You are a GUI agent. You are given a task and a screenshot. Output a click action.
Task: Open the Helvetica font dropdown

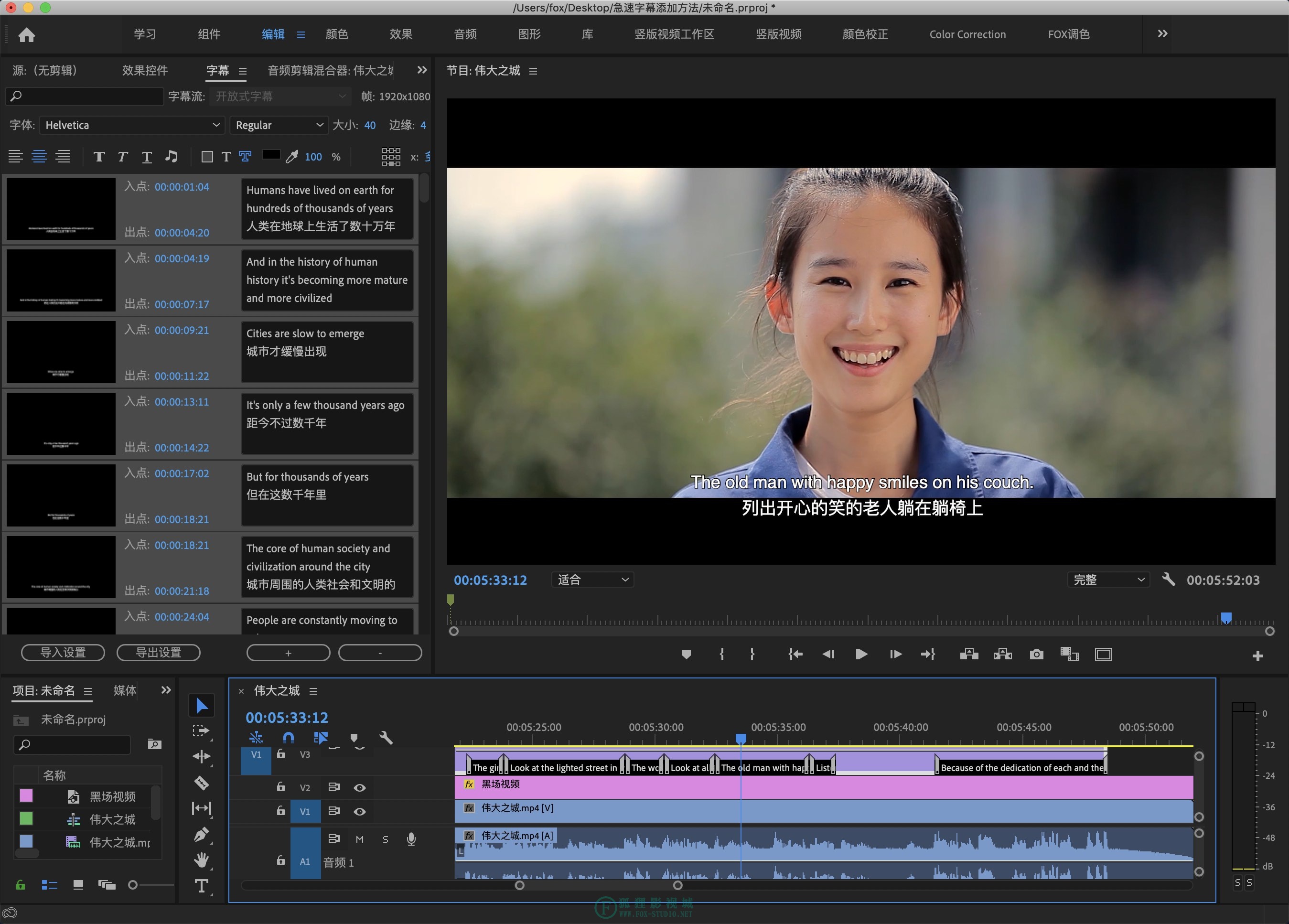click(132, 125)
